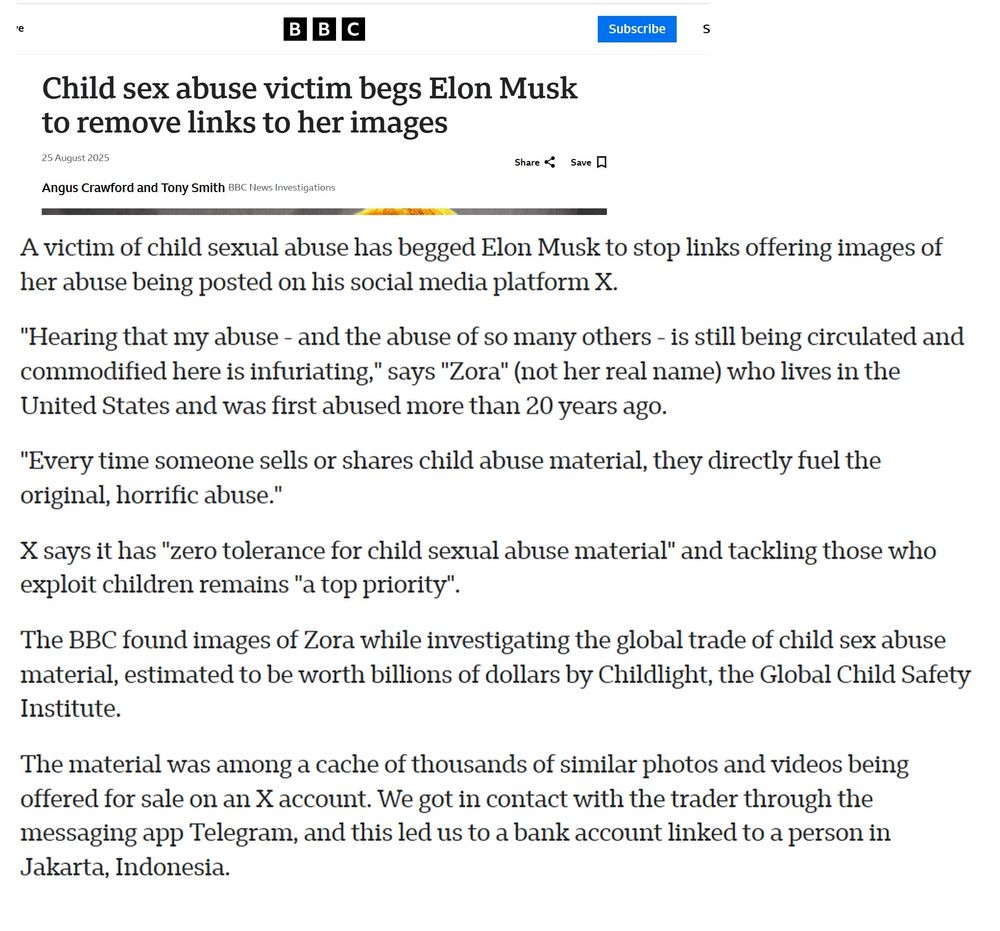
Task: Click the first B block of the BBC logo
Action: 295,29
